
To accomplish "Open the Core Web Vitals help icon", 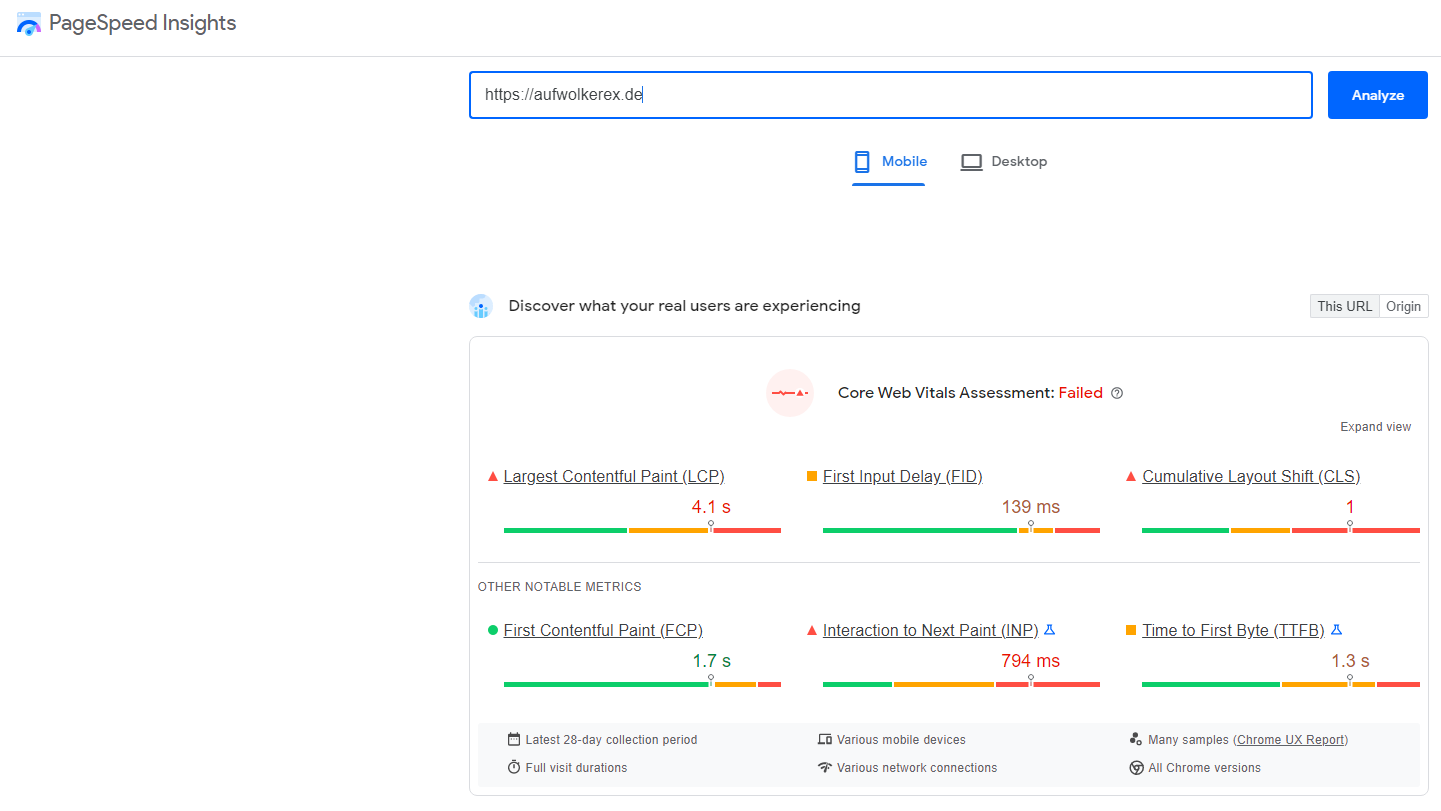I will coord(1117,393).
